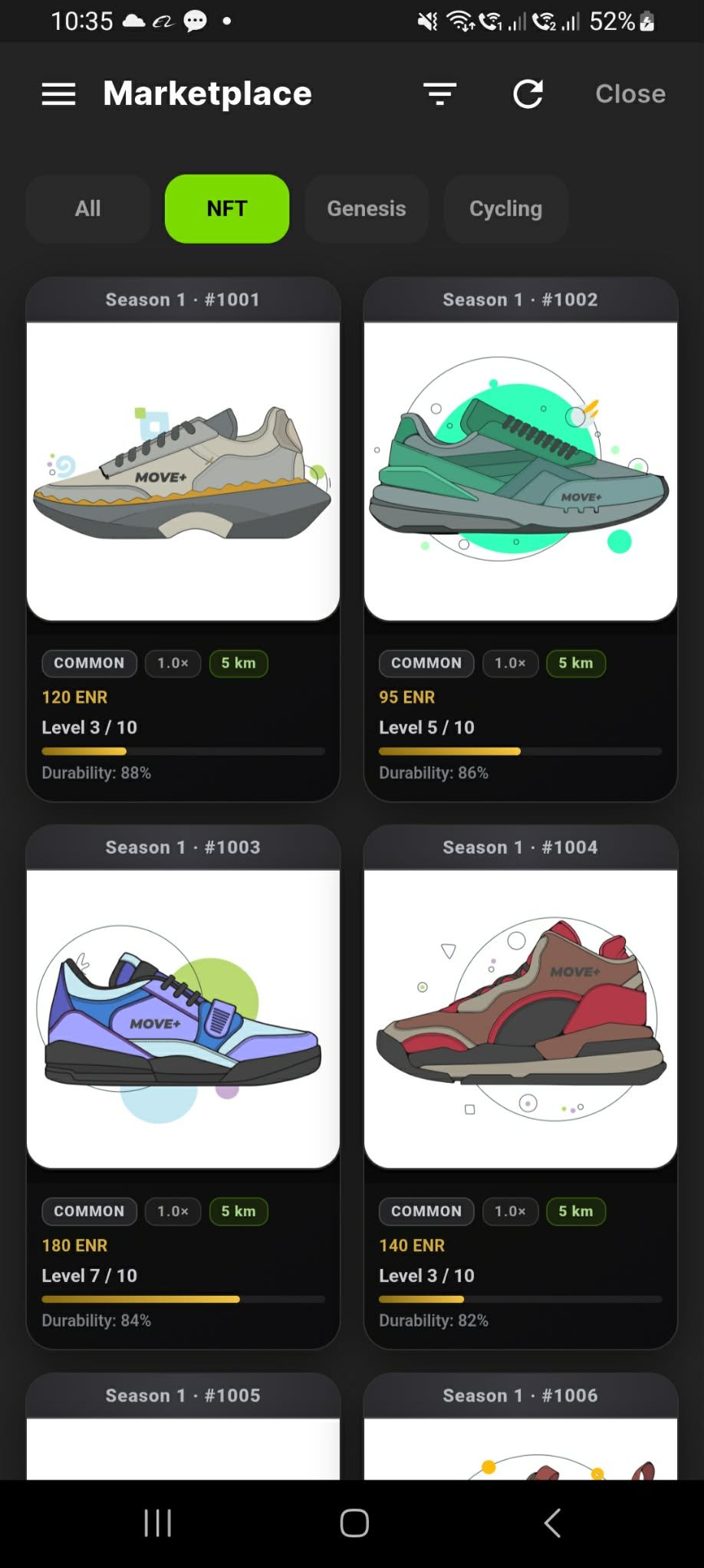This screenshot has width=704, height=1568.
Task: Open the Cycling category tab
Action: [x=506, y=208]
